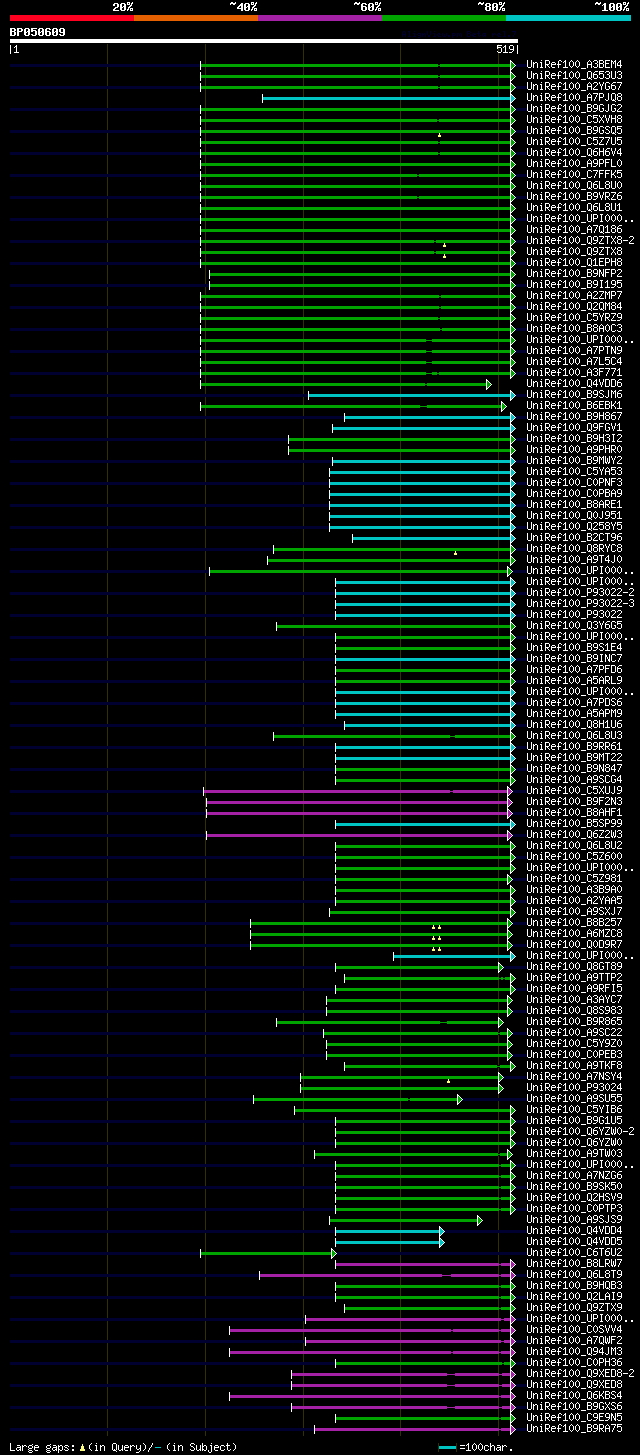Image resolution: width=640 pixels, height=1455 pixels.
Task: Open hit UniRef100_C6T6U2
Action: [x=574, y=1253]
